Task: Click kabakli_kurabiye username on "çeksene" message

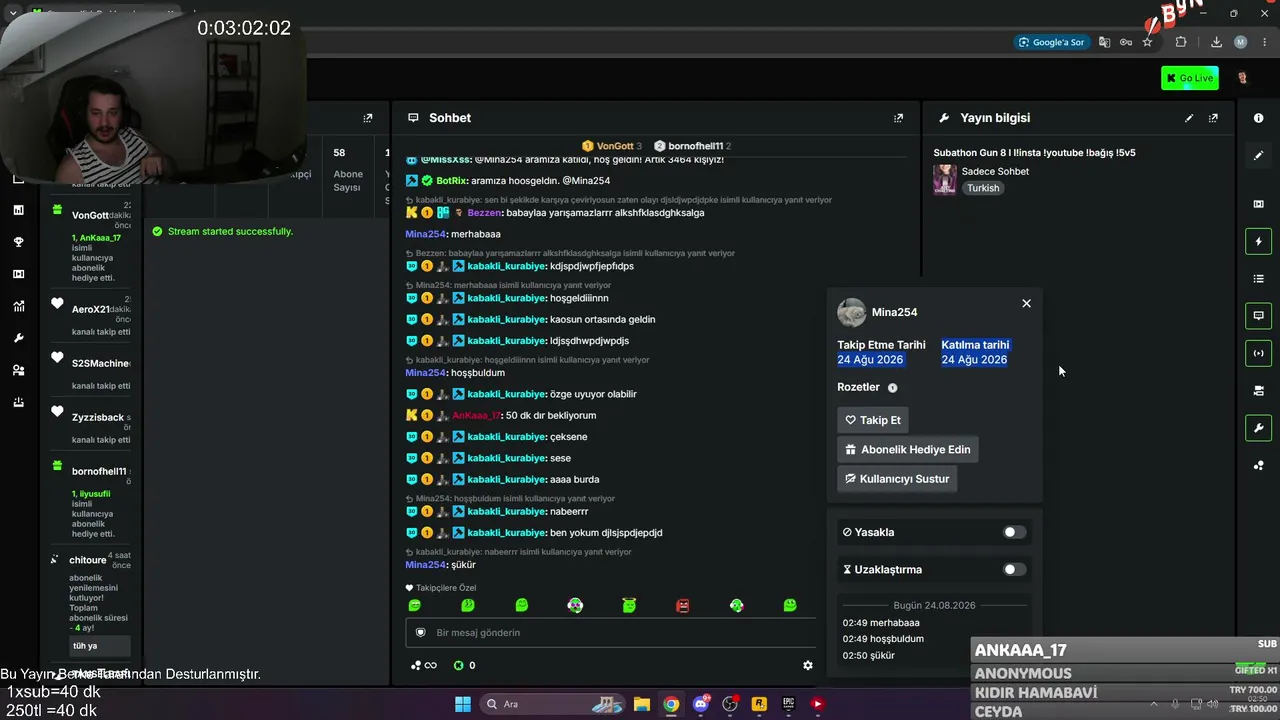Action: pyautogui.click(x=507, y=437)
